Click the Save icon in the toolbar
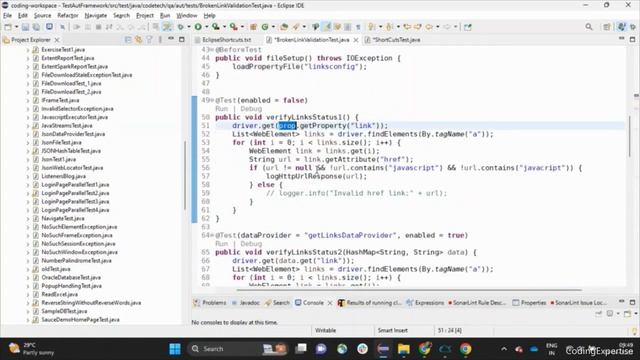The width and height of the screenshot is (640, 360). pos(25,27)
